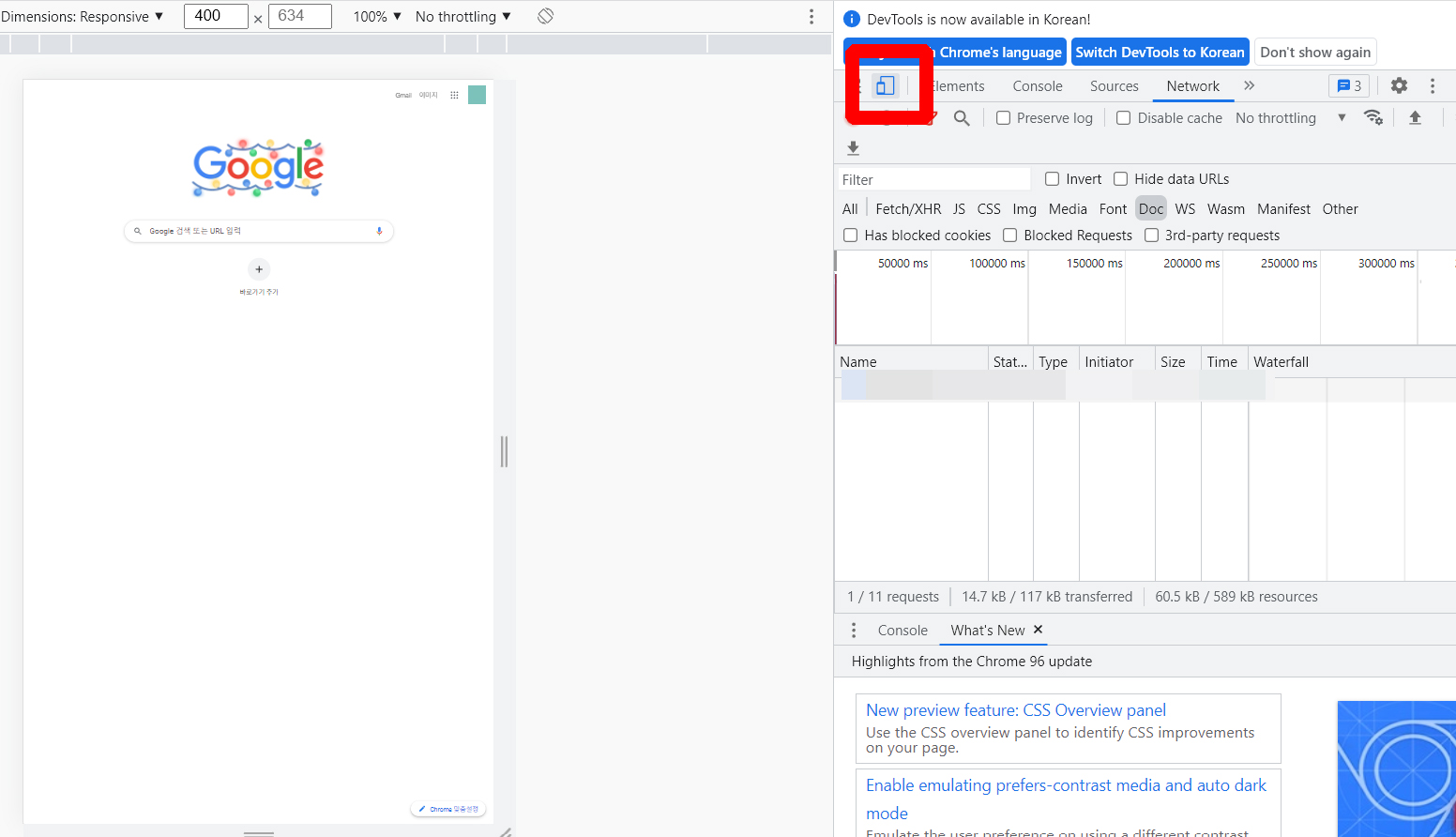Open the DevTools three-dot customize menu
This screenshot has height=837, width=1456.
(1433, 85)
